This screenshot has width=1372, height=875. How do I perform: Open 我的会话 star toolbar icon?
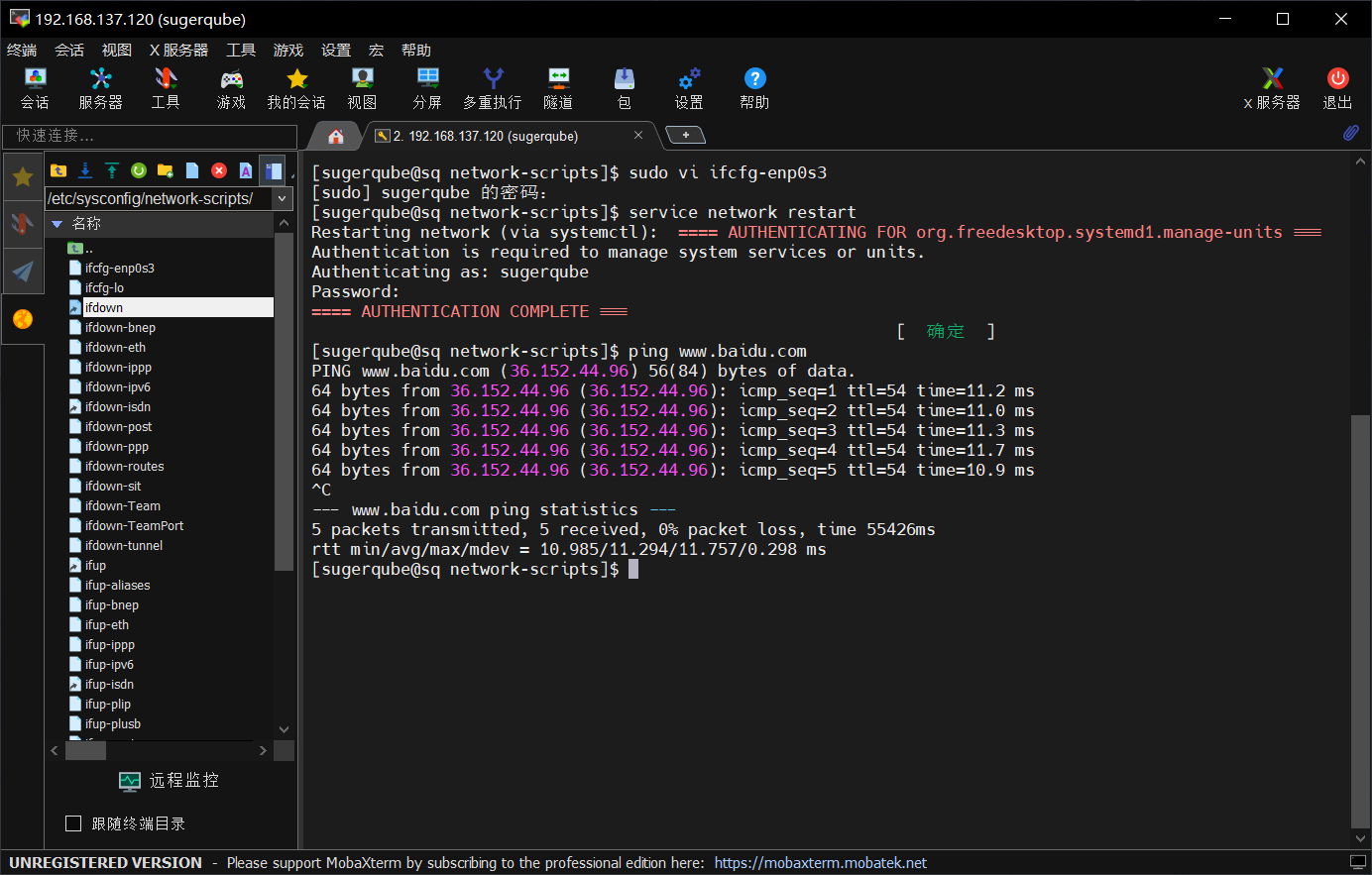coord(296,88)
